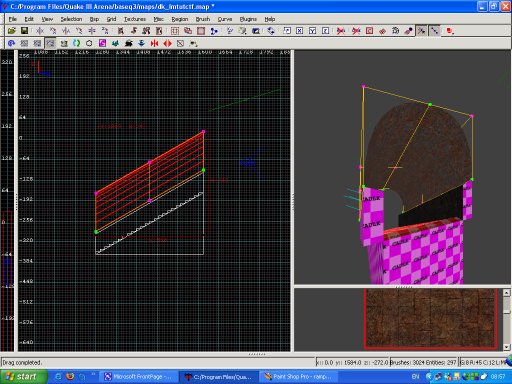This screenshot has width=512, height=384.
Task: Rotate selection around the Z axis
Action: click(x=105, y=31)
